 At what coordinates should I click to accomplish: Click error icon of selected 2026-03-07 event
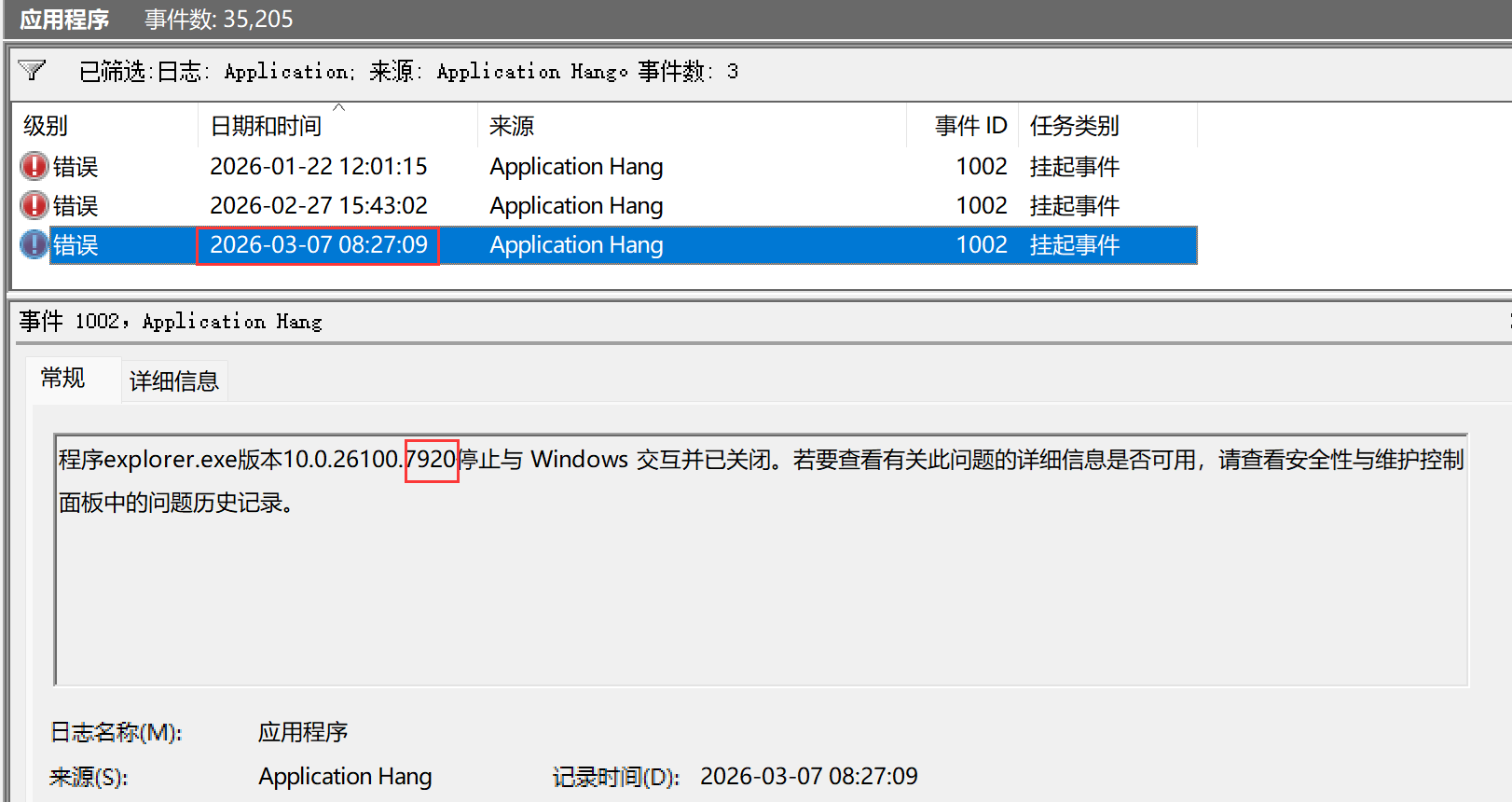34,244
